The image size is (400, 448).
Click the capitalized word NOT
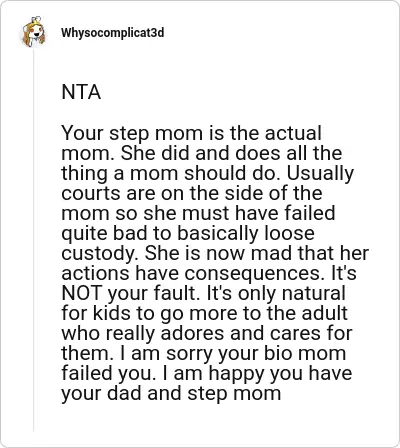point(81,293)
